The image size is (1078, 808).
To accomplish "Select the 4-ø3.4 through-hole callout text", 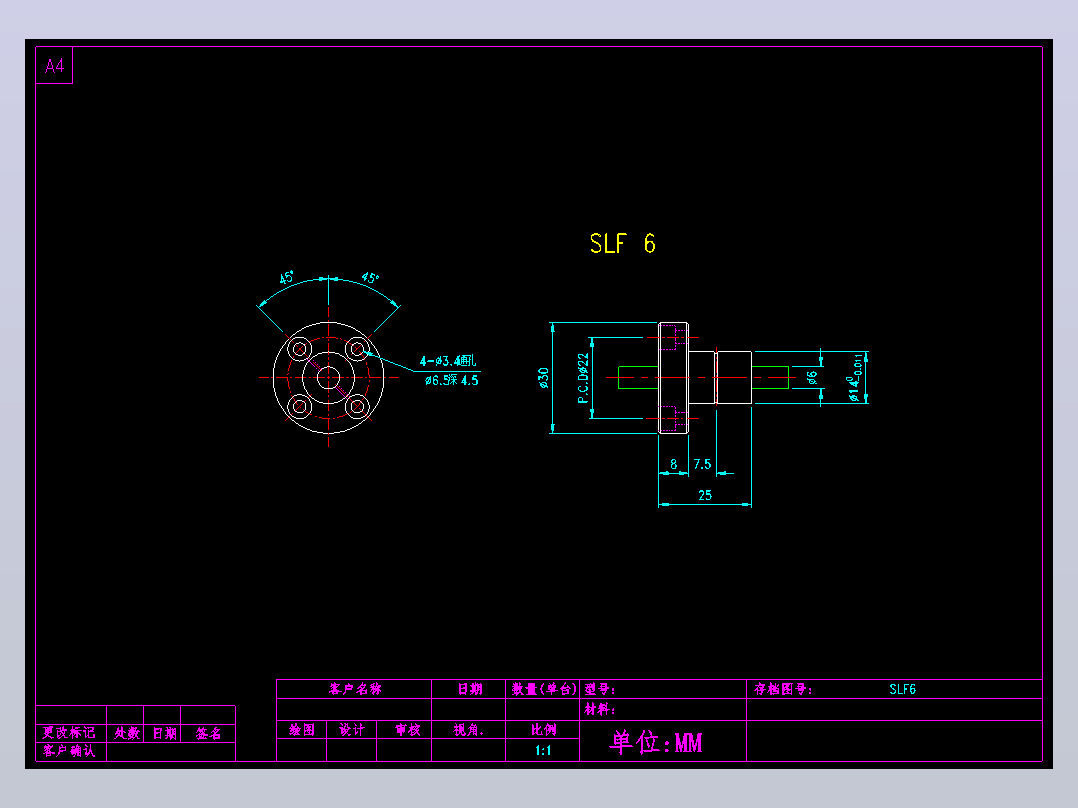I will point(448,361).
